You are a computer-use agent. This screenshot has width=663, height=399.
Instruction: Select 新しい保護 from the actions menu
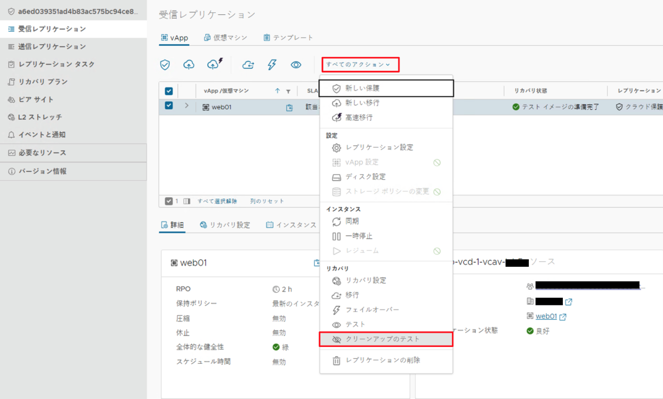386,88
